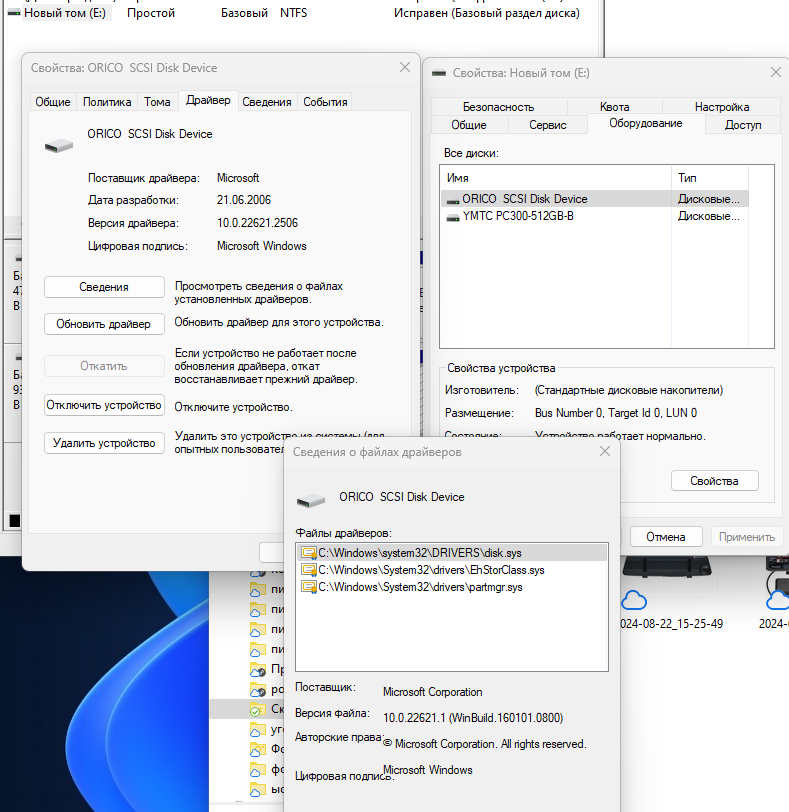Click the Отмена button
The image size is (789, 812).
coord(666,537)
